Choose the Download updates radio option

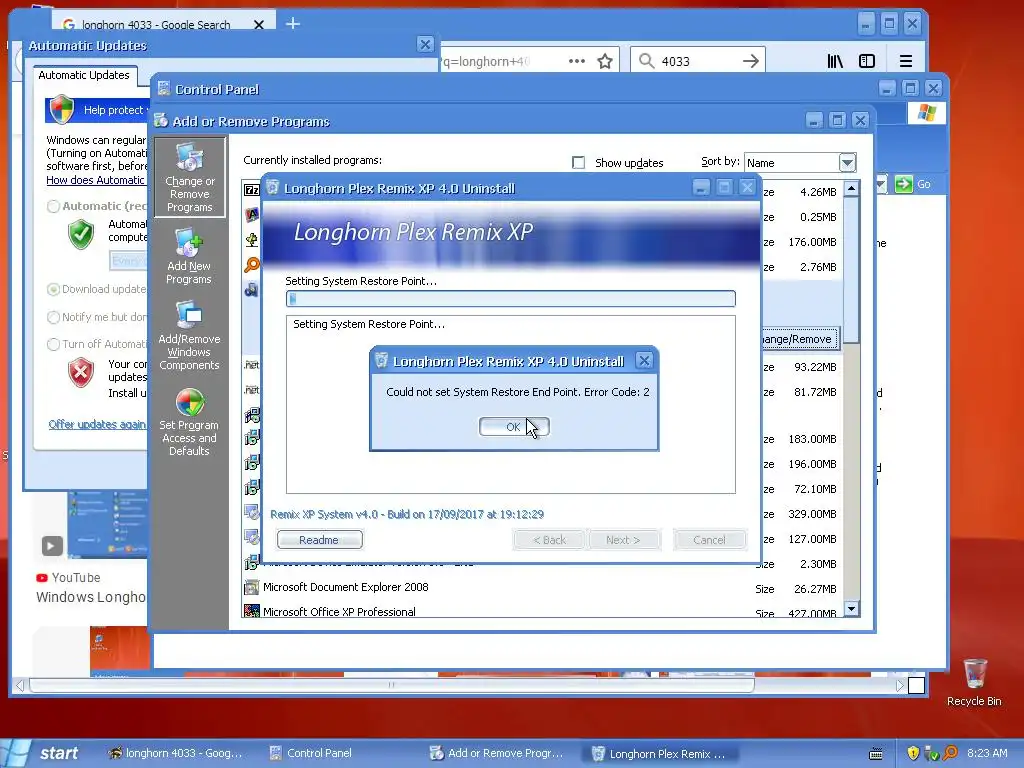(54, 289)
